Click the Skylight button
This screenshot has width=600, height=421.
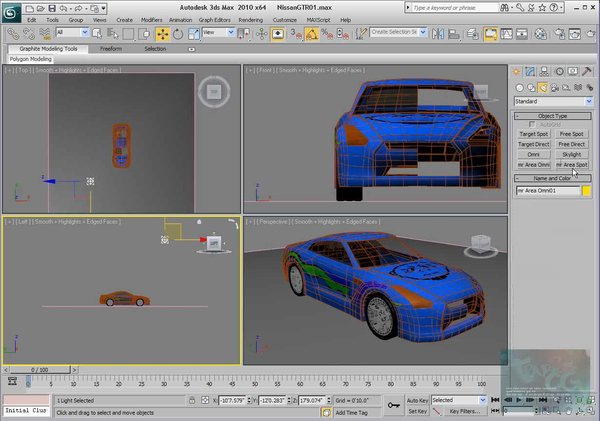tap(572, 155)
